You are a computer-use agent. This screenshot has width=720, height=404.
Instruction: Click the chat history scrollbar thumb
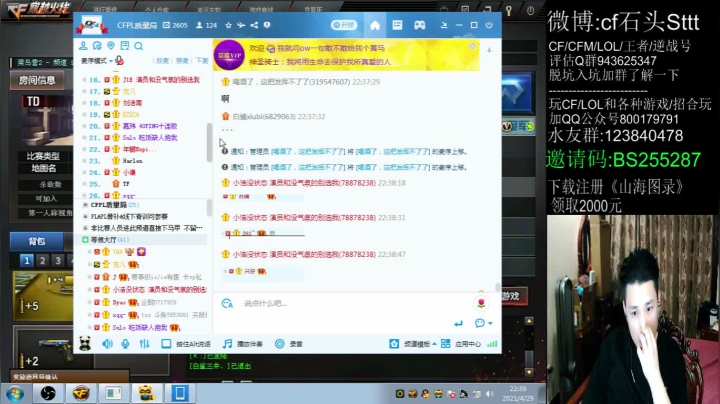pyautogui.click(x=497, y=287)
